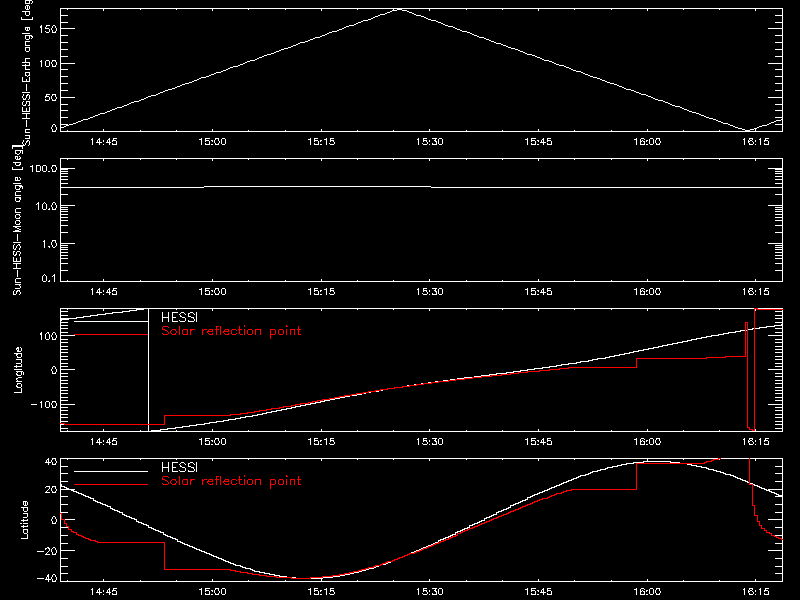Click the 'Sun-HESSI-Moon angle [deg]' axis label
This screenshot has width=800, height=600.
click(x=18, y=220)
